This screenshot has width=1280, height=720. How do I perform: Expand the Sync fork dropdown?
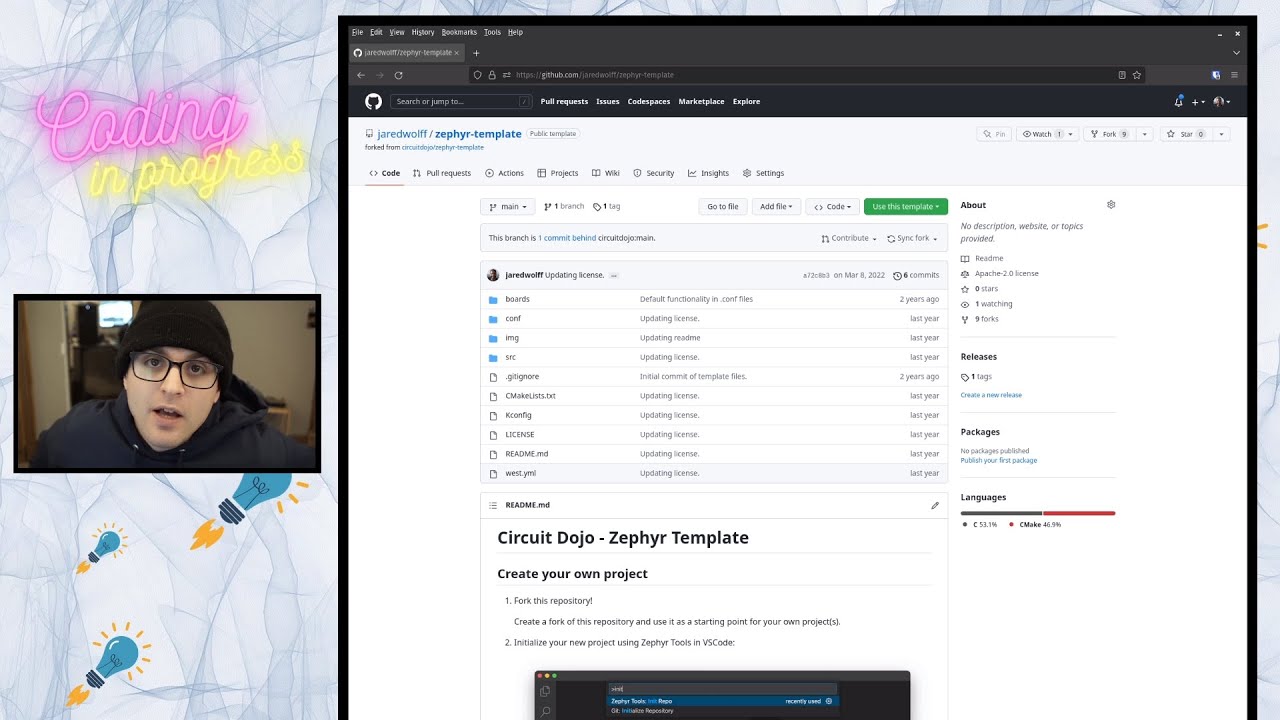(912, 239)
